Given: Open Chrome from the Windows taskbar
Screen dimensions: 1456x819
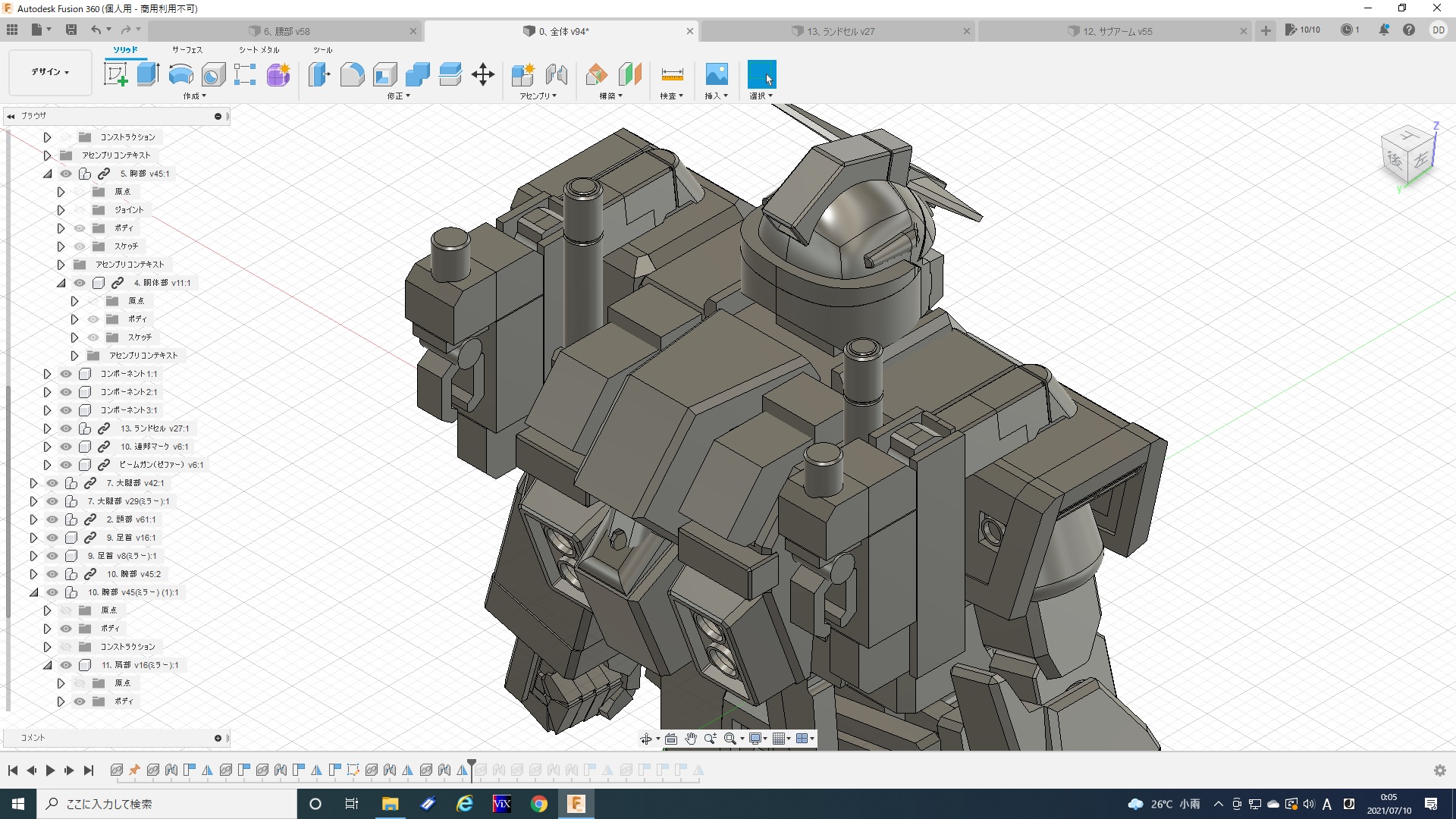Looking at the screenshot, I should [x=538, y=804].
